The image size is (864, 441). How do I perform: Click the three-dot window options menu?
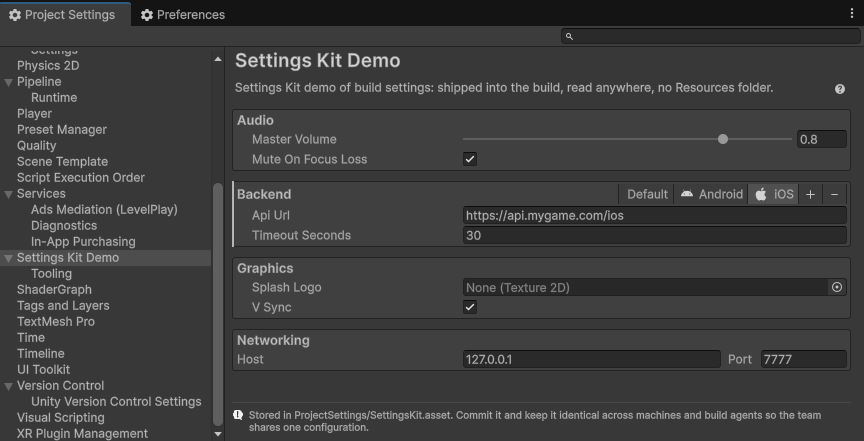click(852, 14)
